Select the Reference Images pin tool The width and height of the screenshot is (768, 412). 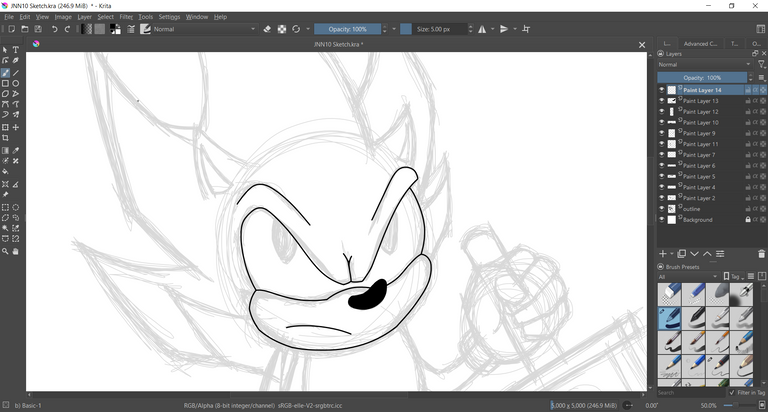click(x=5, y=194)
